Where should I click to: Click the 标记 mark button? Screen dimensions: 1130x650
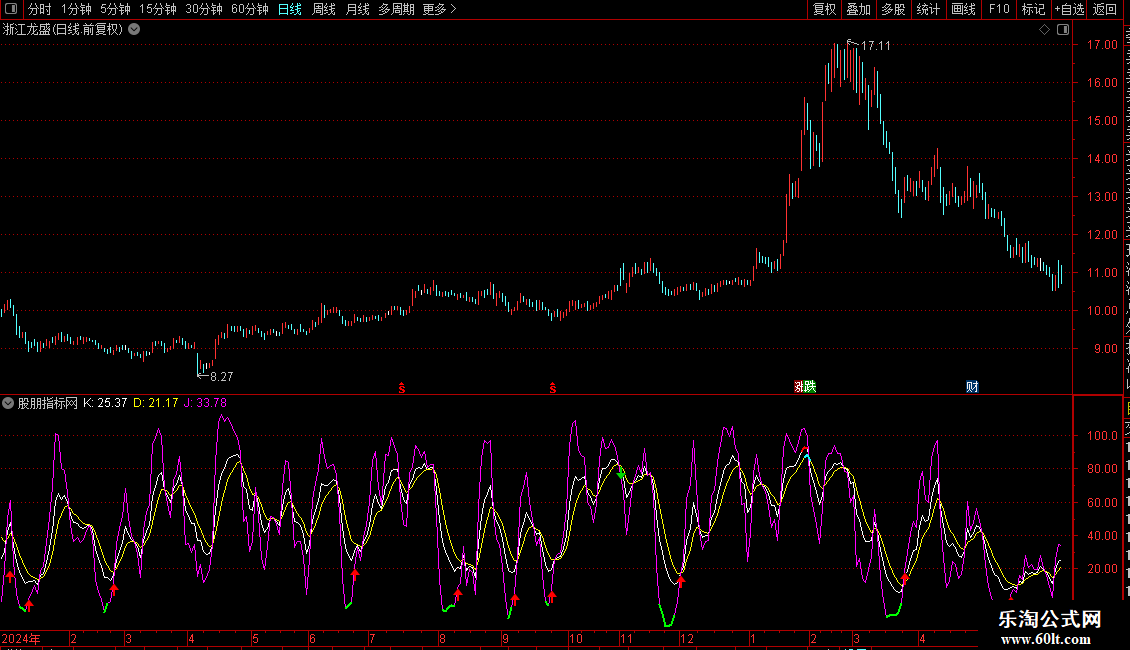[x=1033, y=9]
